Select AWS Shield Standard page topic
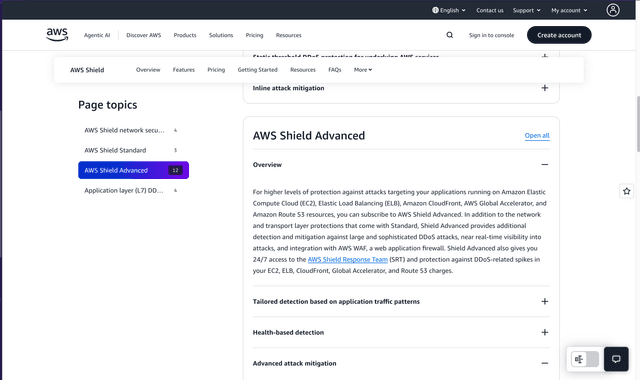 133,150
